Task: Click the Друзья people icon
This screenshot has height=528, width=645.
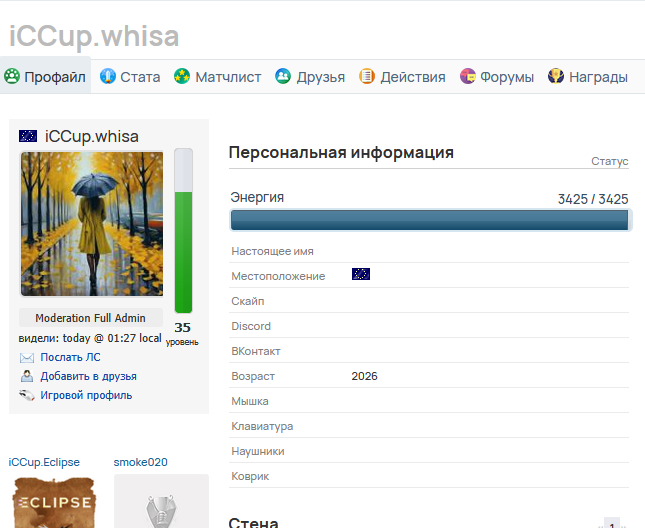Action: 283,76
